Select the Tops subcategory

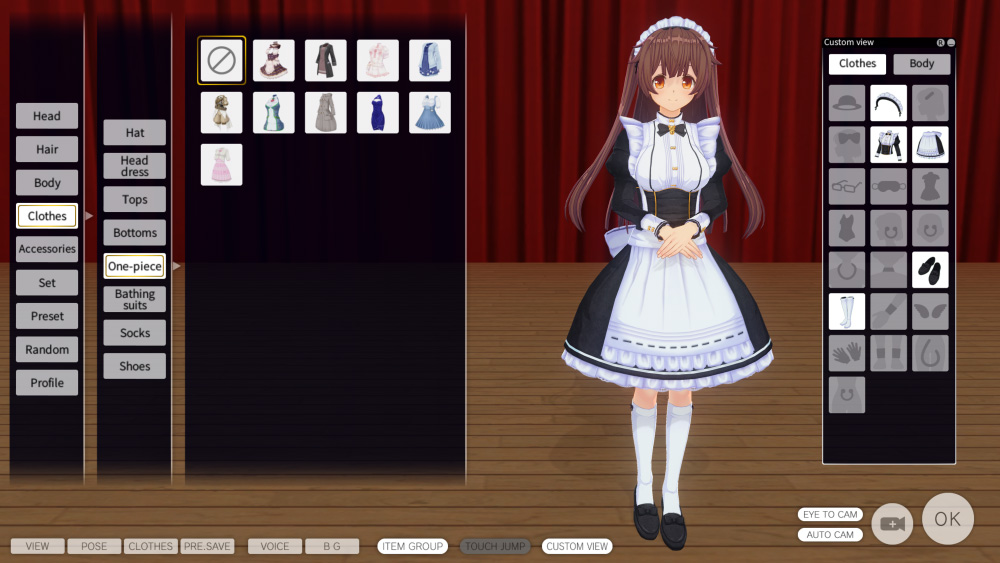coord(135,200)
